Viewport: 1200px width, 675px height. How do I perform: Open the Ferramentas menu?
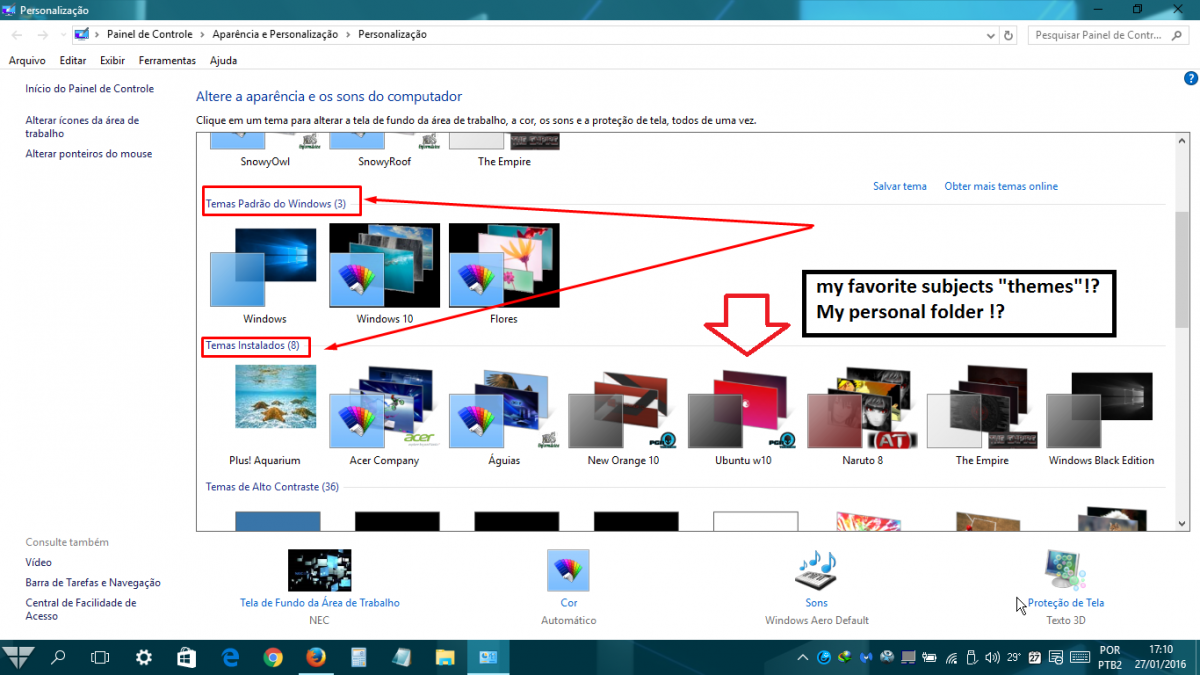point(167,60)
